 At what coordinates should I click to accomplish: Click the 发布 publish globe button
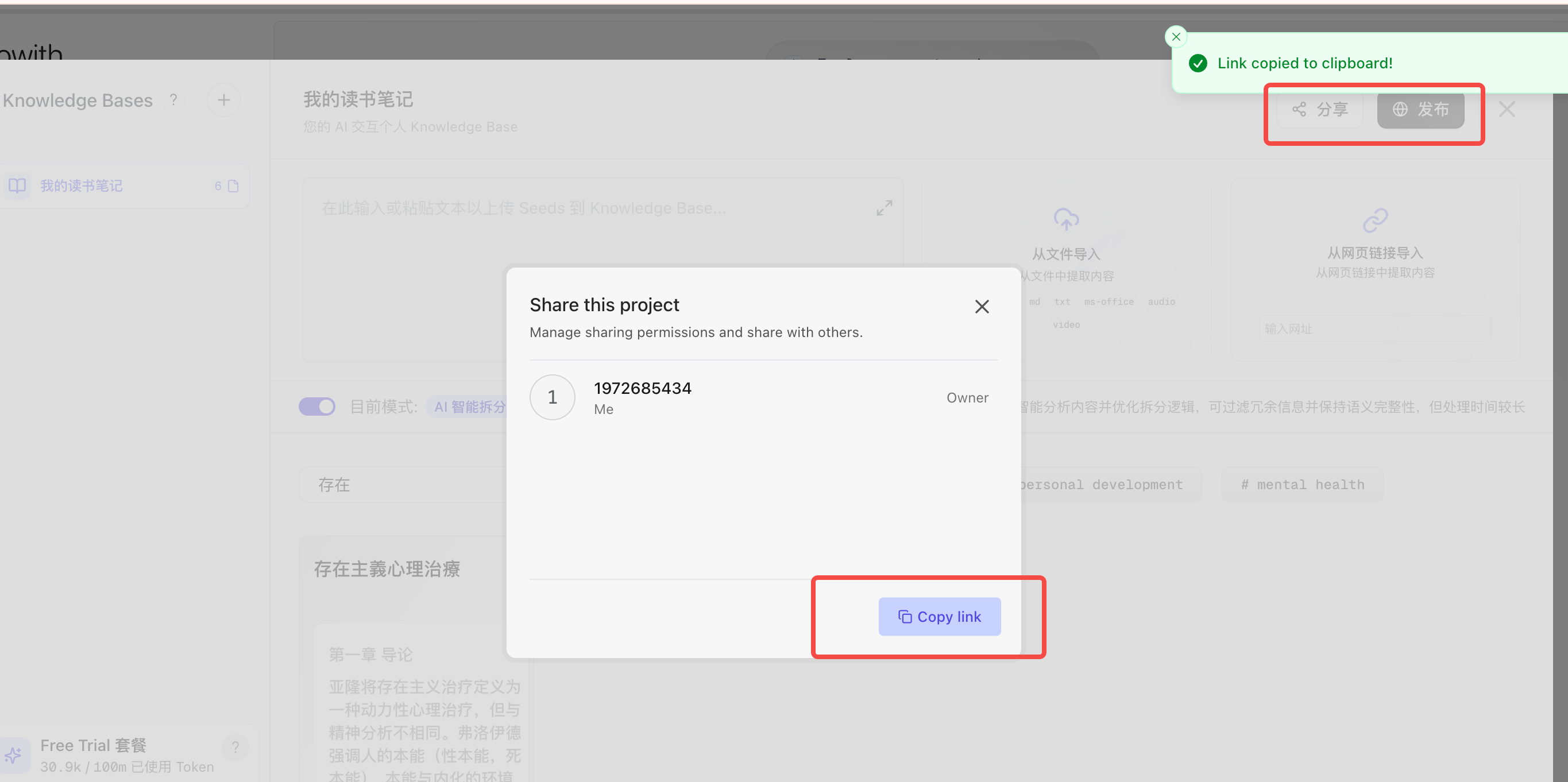(1421, 109)
